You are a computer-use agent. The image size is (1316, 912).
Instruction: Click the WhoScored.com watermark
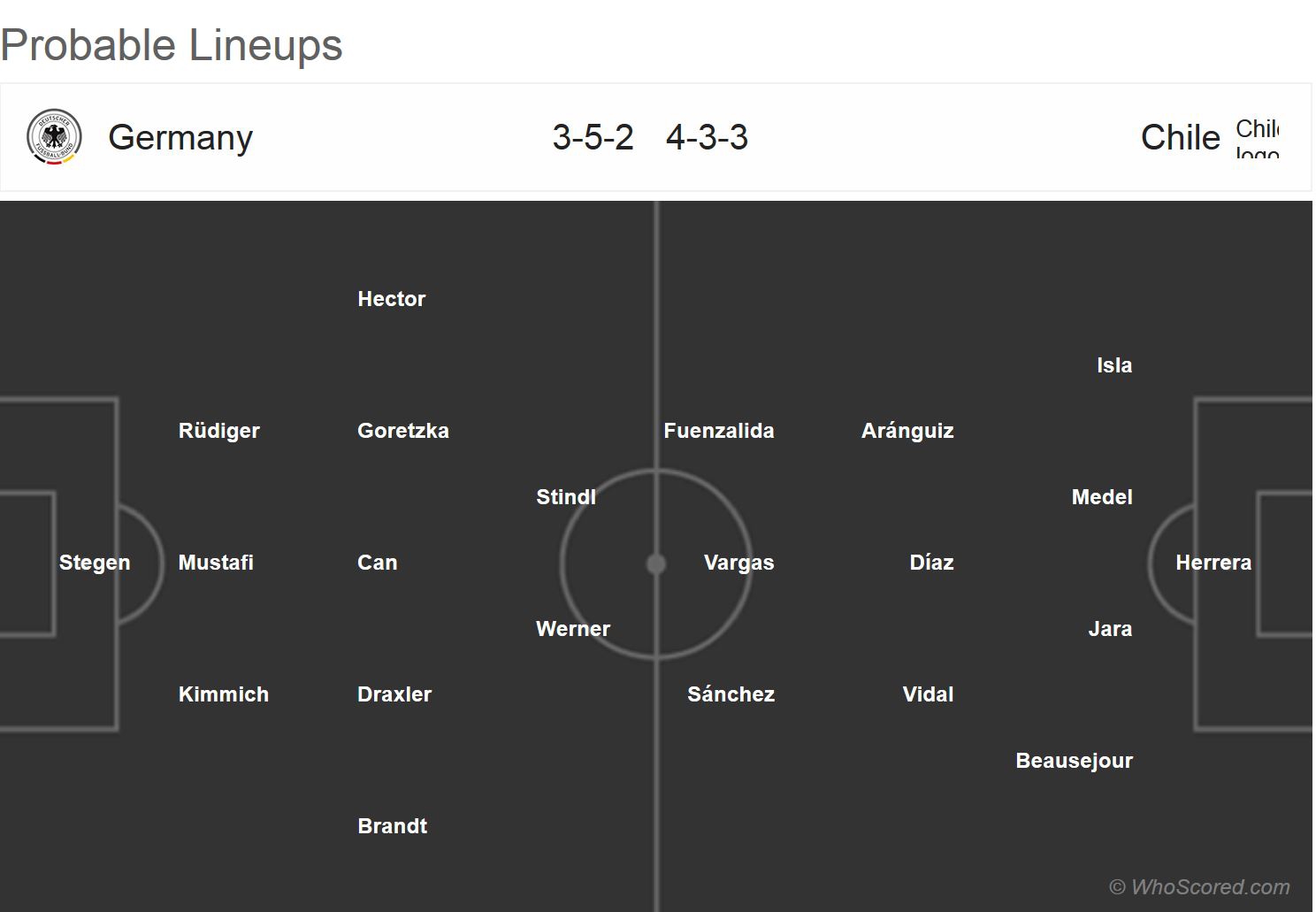(1200, 886)
